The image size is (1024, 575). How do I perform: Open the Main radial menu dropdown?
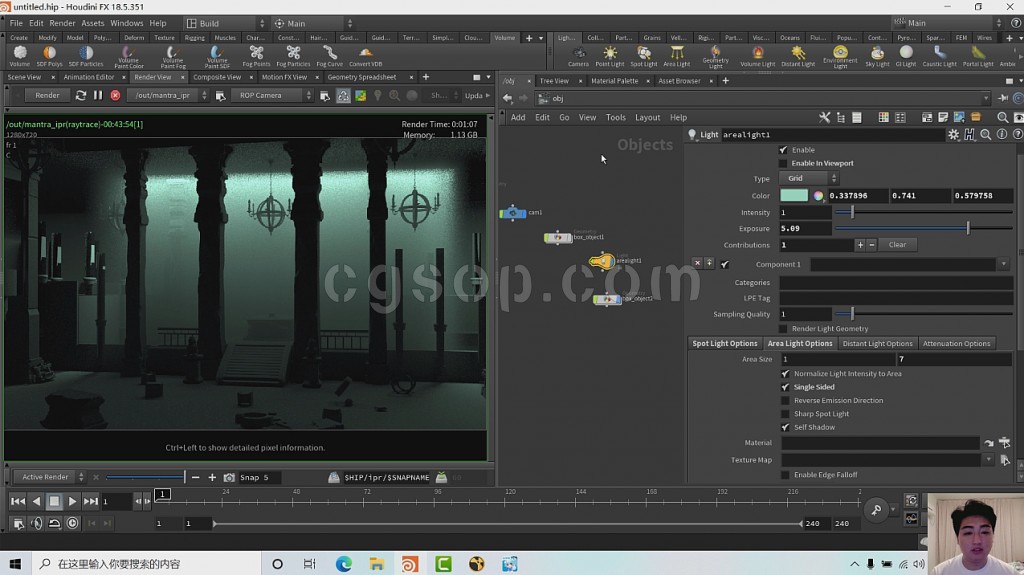click(312, 24)
